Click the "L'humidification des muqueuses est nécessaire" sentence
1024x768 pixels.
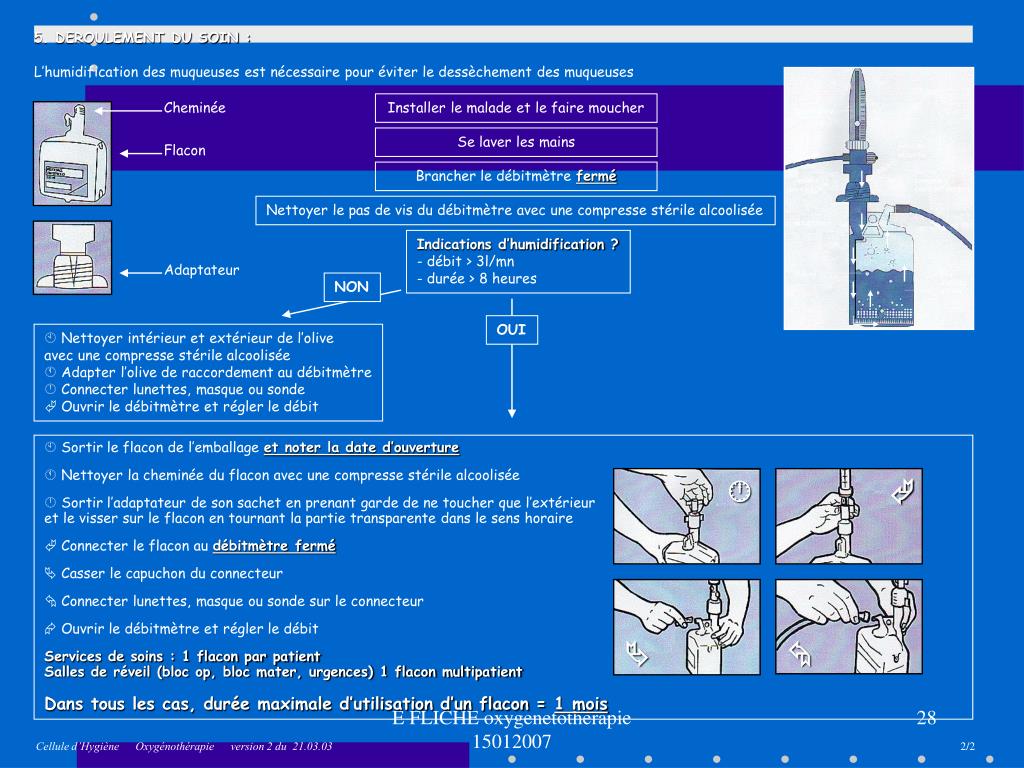[x=334, y=72]
